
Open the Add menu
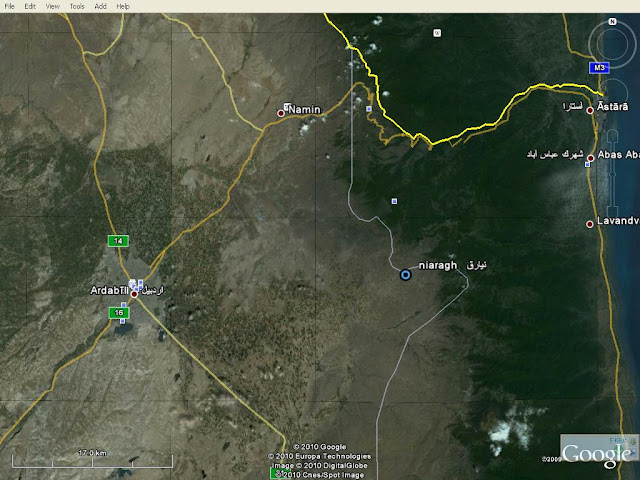point(100,6)
